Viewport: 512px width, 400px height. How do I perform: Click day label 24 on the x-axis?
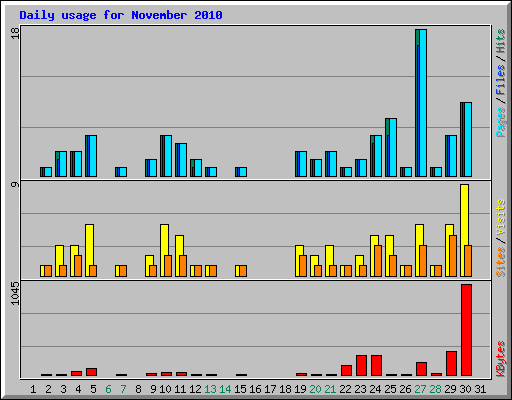click(x=375, y=389)
